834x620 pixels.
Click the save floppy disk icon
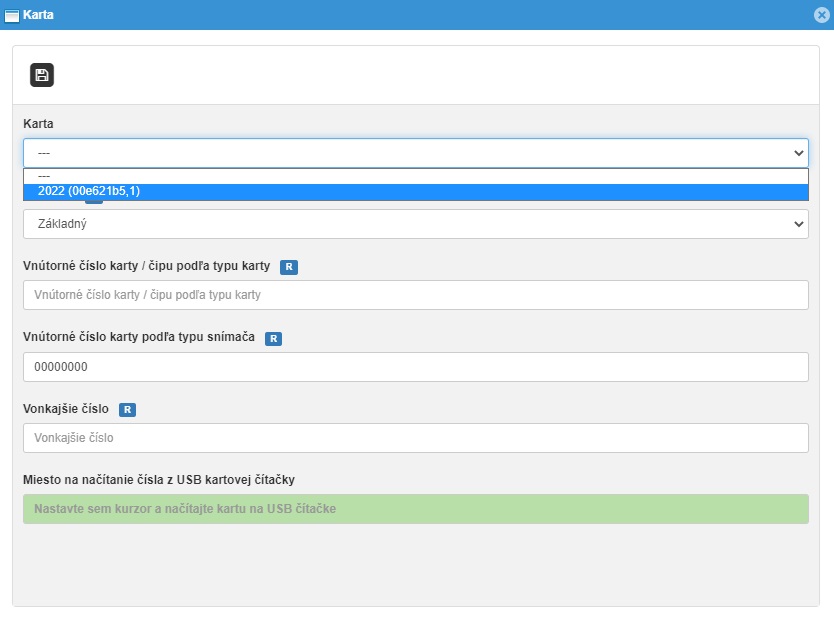point(42,75)
